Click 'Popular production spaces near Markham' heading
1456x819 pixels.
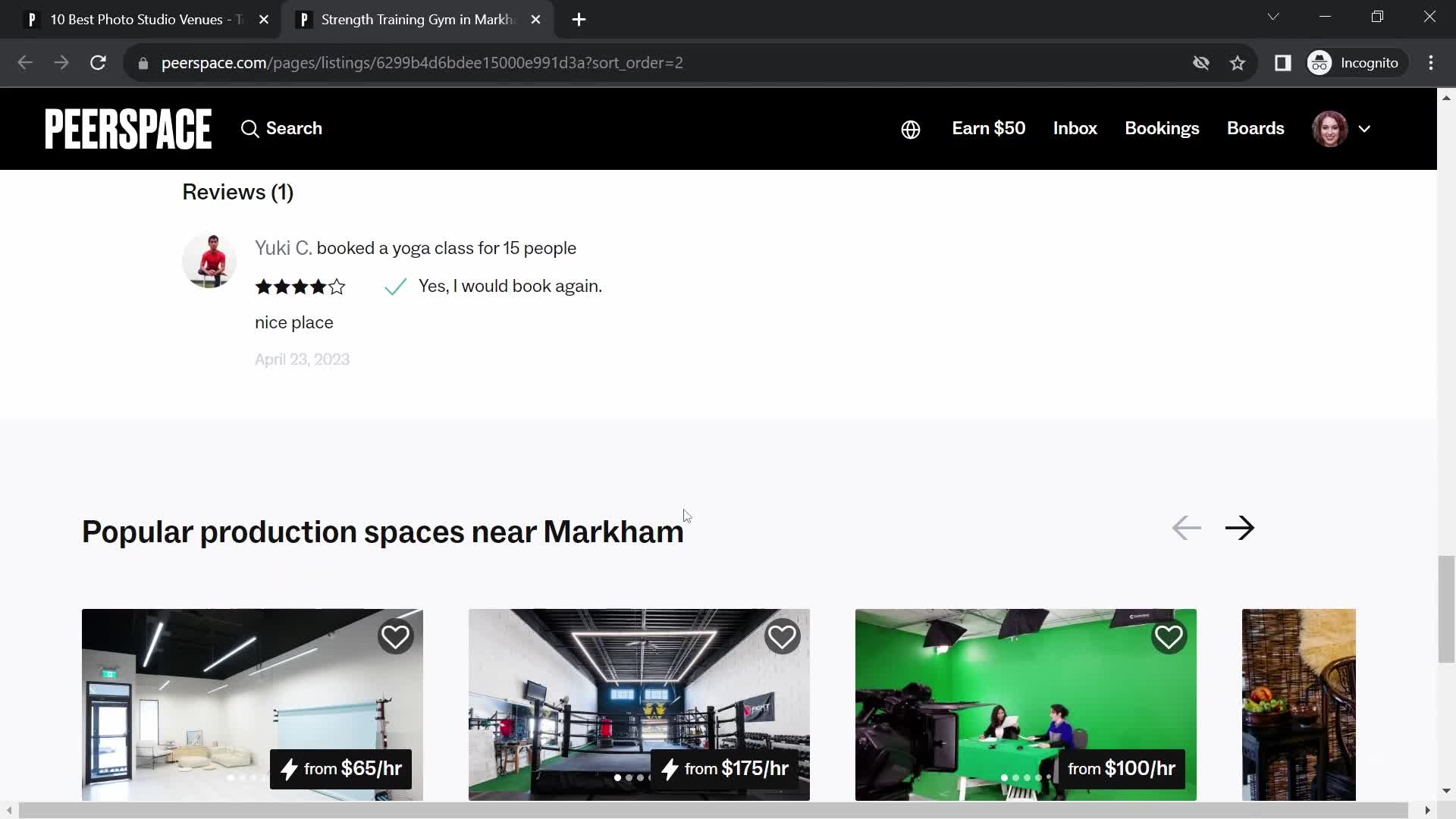[x=382, y=532]
